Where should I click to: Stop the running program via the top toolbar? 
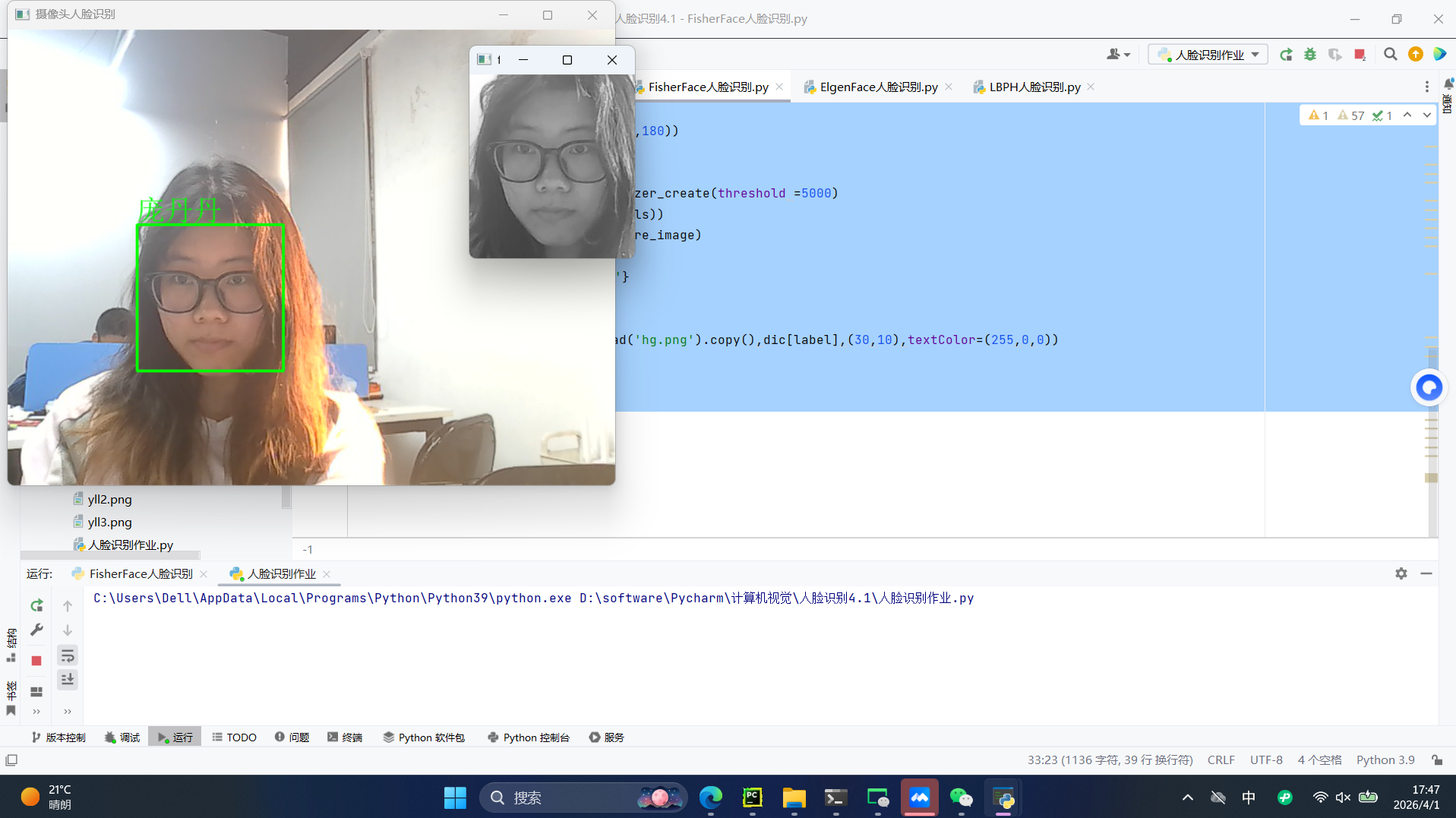tap(1360, 55)
